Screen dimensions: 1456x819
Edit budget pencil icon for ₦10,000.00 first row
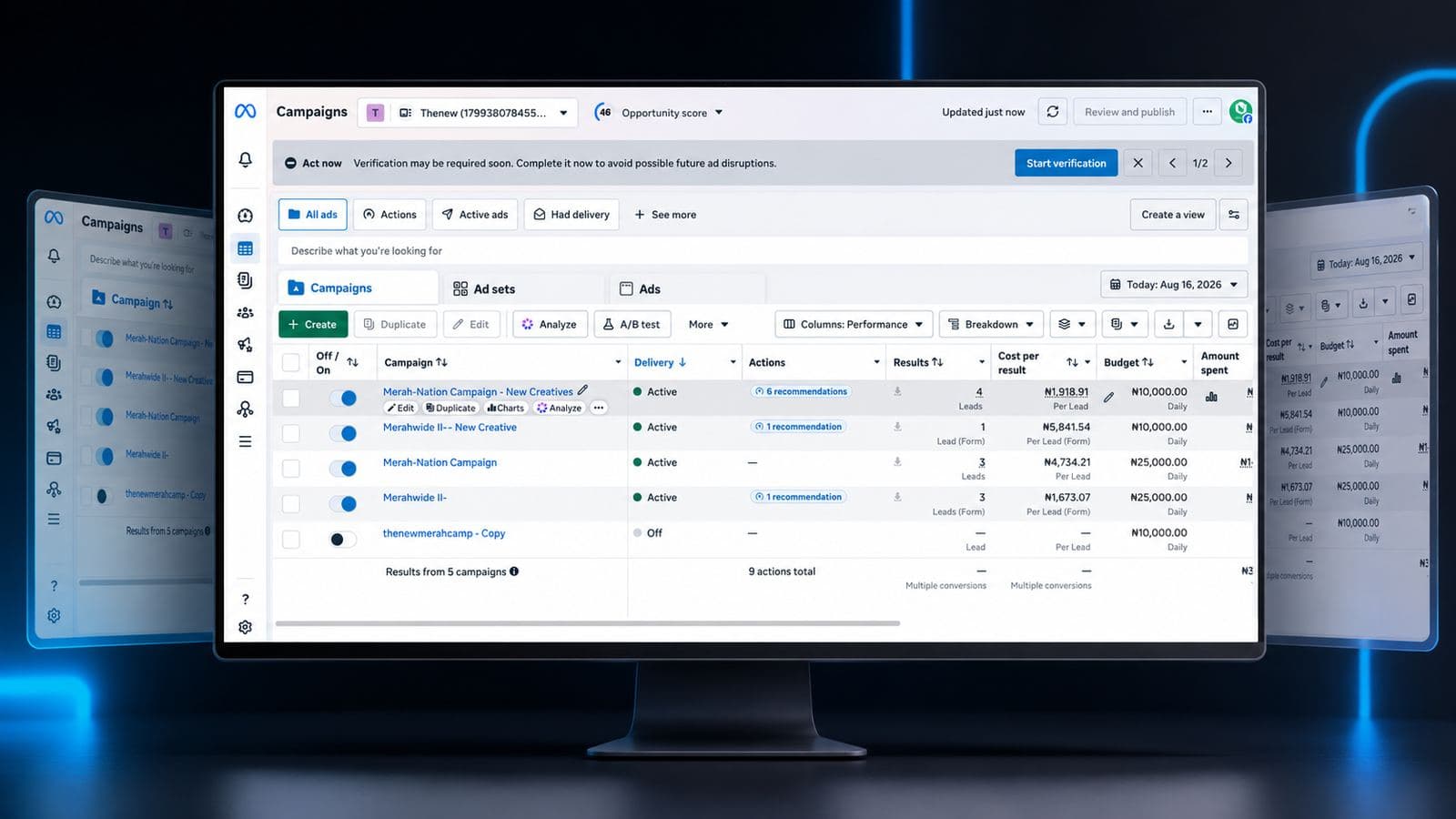tap(1108, 397)
